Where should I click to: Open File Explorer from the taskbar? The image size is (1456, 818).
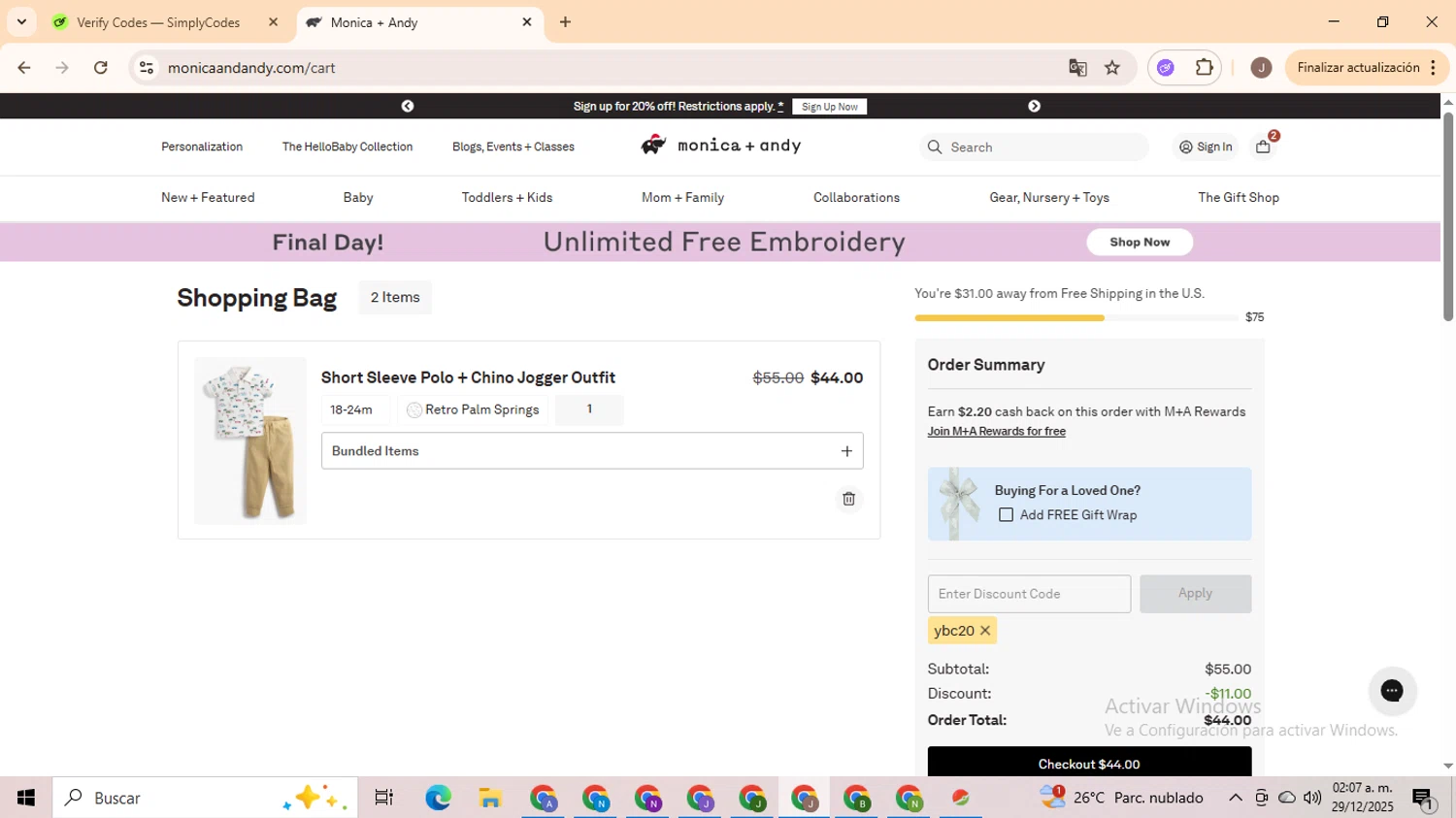click(490, 798)
